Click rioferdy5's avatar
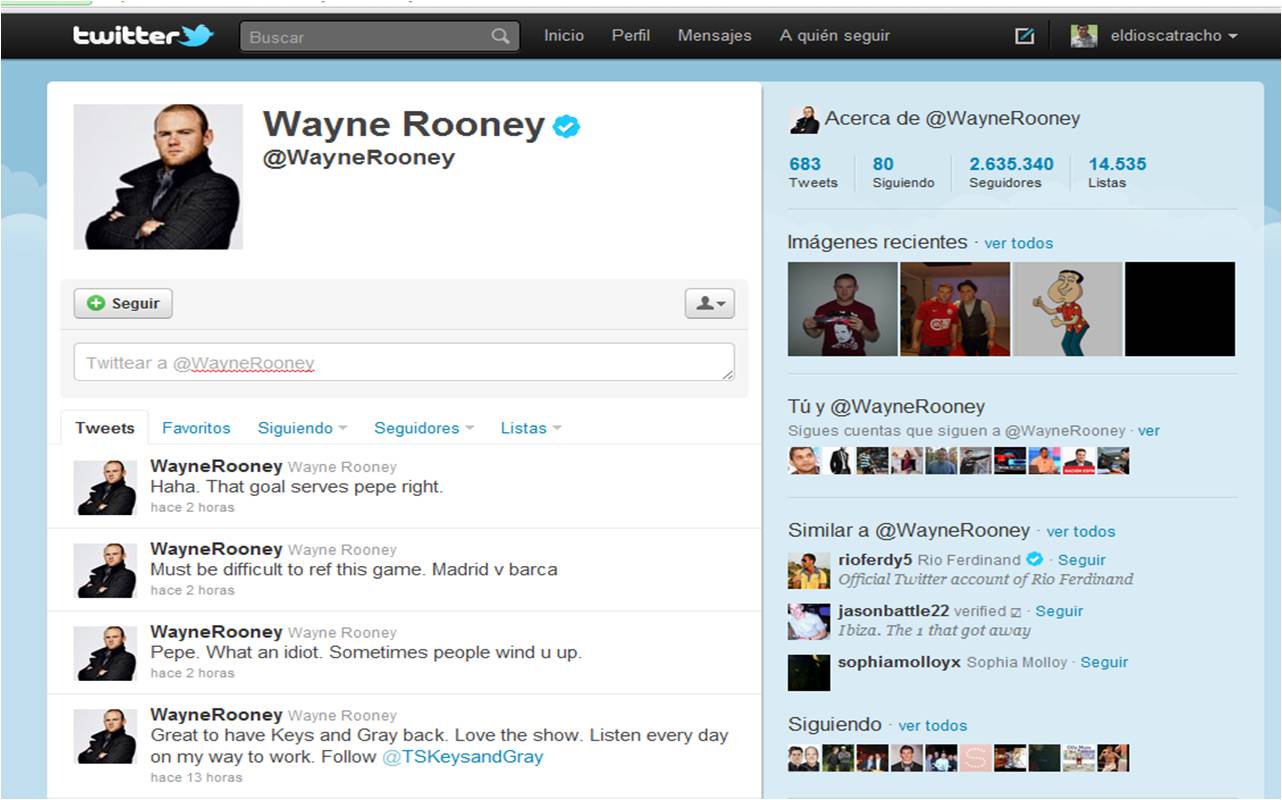The height and width of the screenshot is (800, 1282). point(808,570)
